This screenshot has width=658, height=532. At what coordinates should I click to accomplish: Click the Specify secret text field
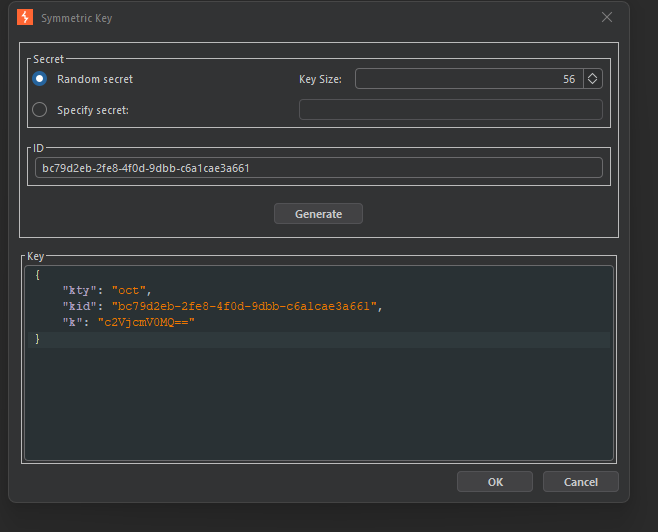point(451,110)
